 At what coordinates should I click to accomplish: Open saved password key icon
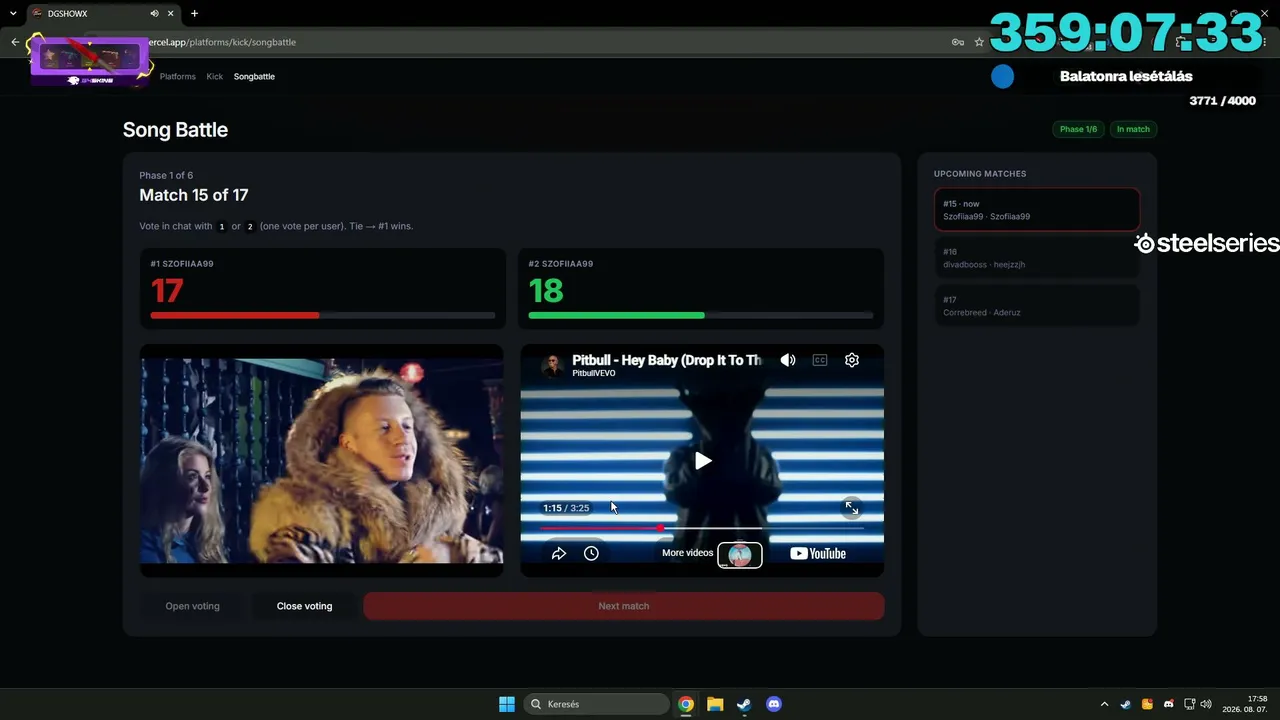[x=957, y=42]
